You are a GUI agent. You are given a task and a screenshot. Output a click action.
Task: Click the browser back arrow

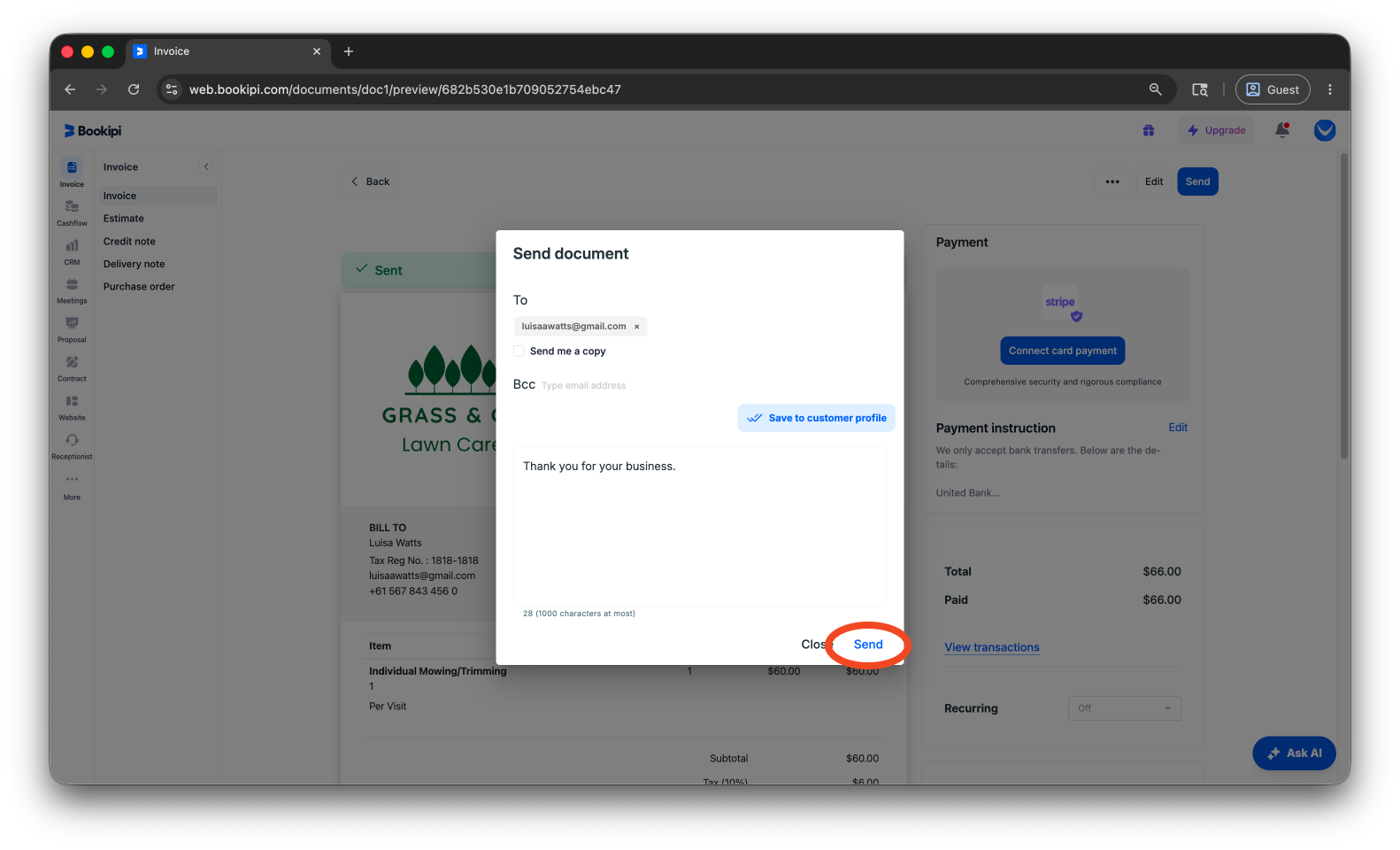(x=70, y=89)
